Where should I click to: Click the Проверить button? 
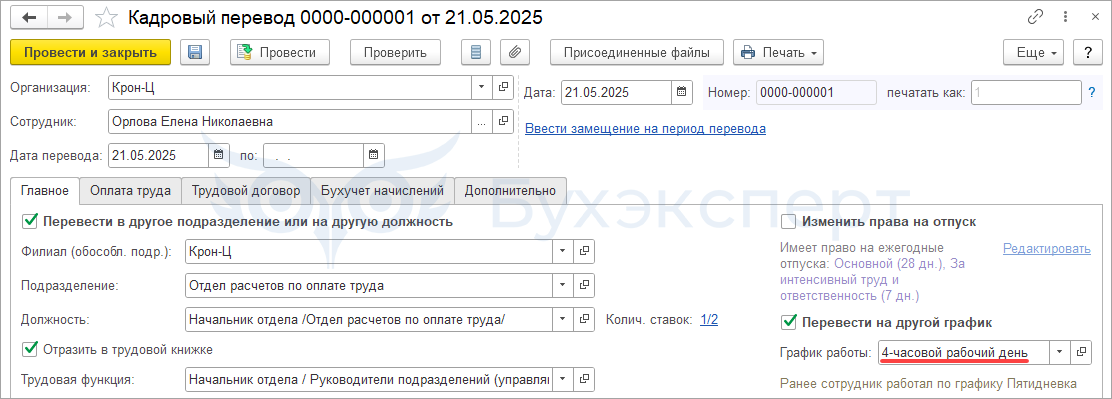395,52
